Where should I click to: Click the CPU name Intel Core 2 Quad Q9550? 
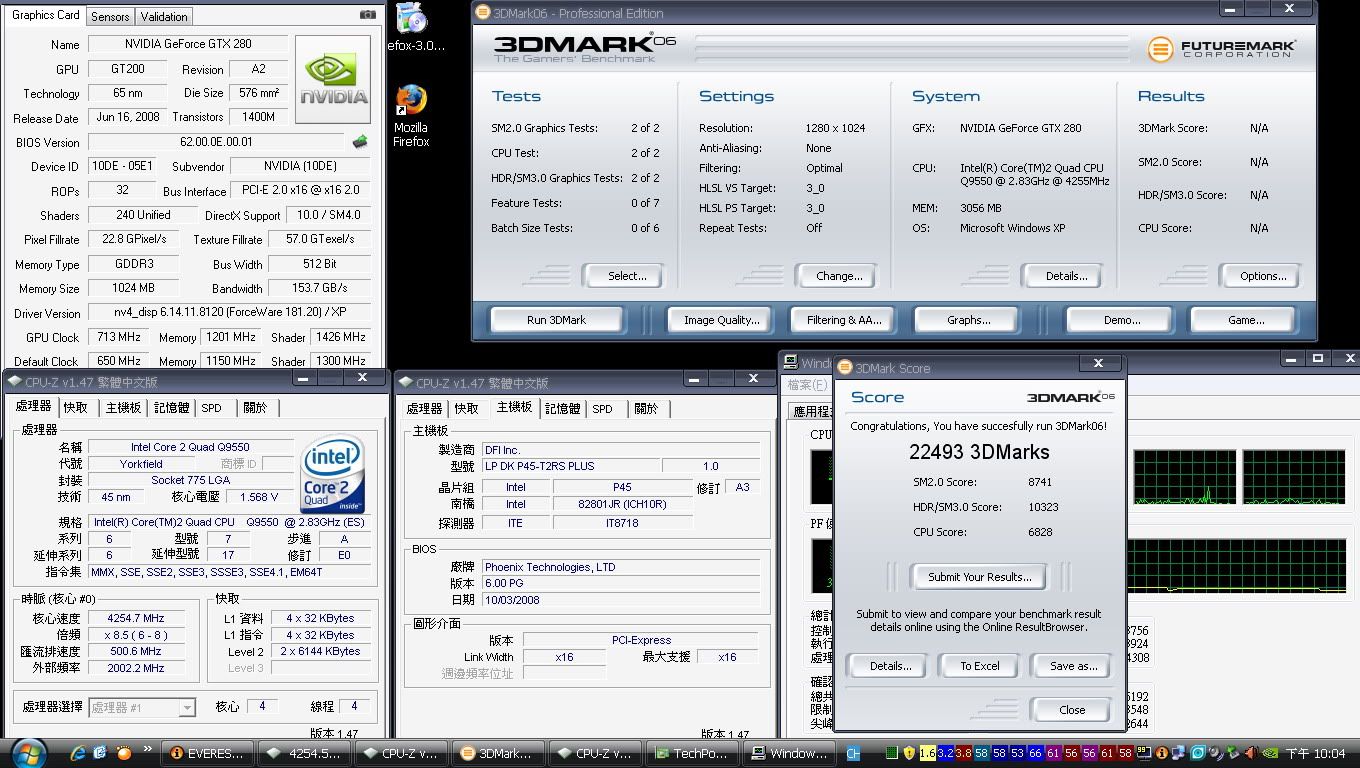pyautogui.click(x=190, y=447)
